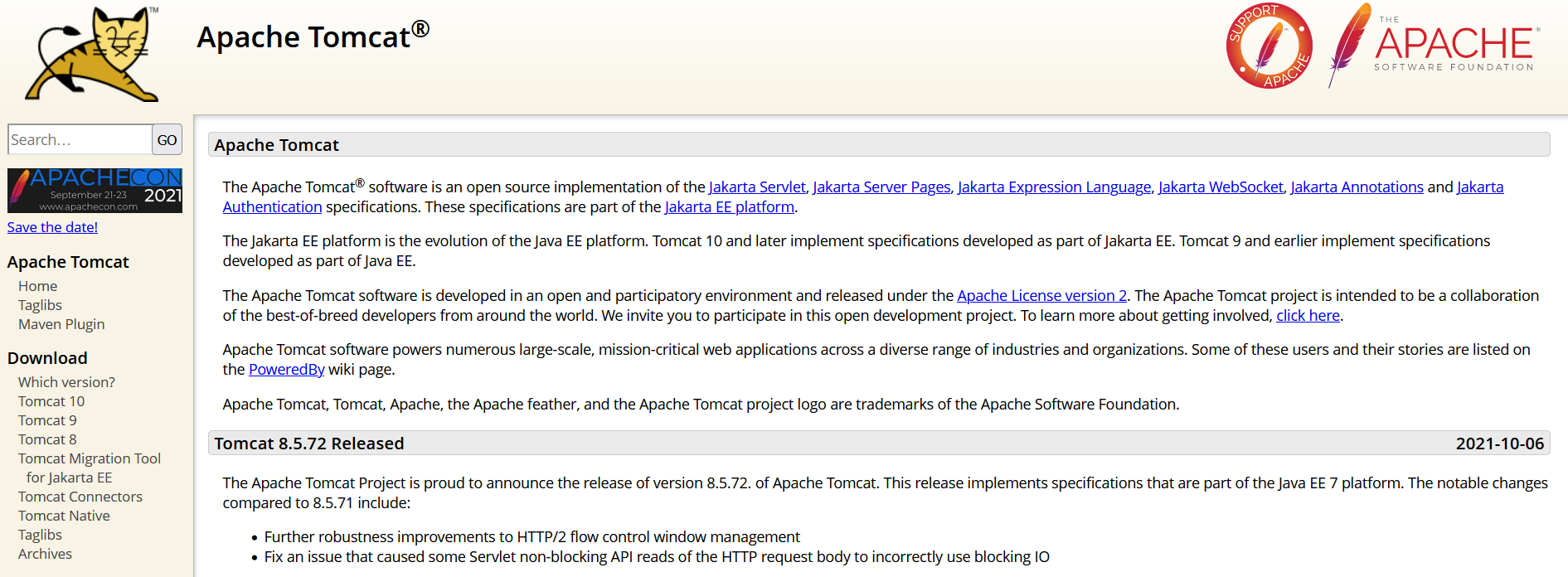Follow the PoweredBy wiki link
The image size is (1568, 577).
pos(286,370)
